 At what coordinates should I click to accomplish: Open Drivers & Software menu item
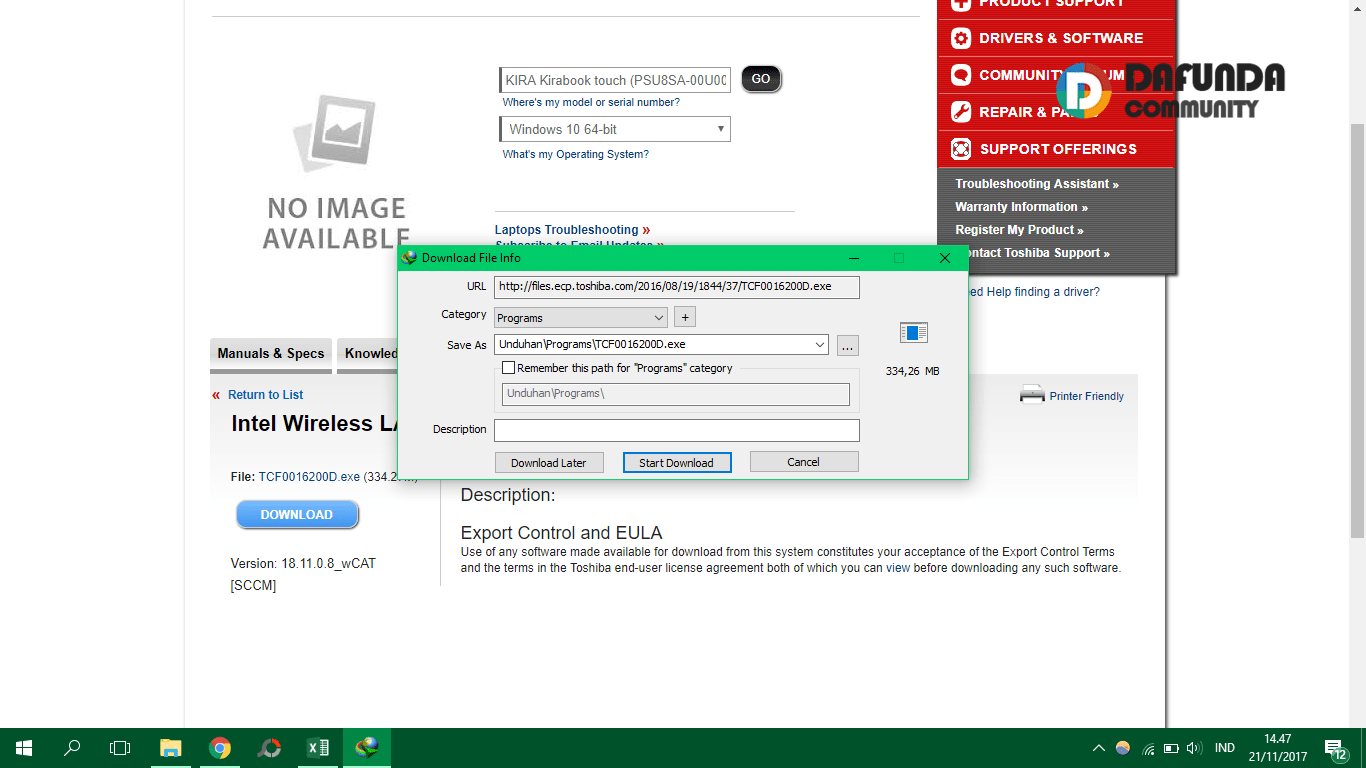tap(1060, 38)
